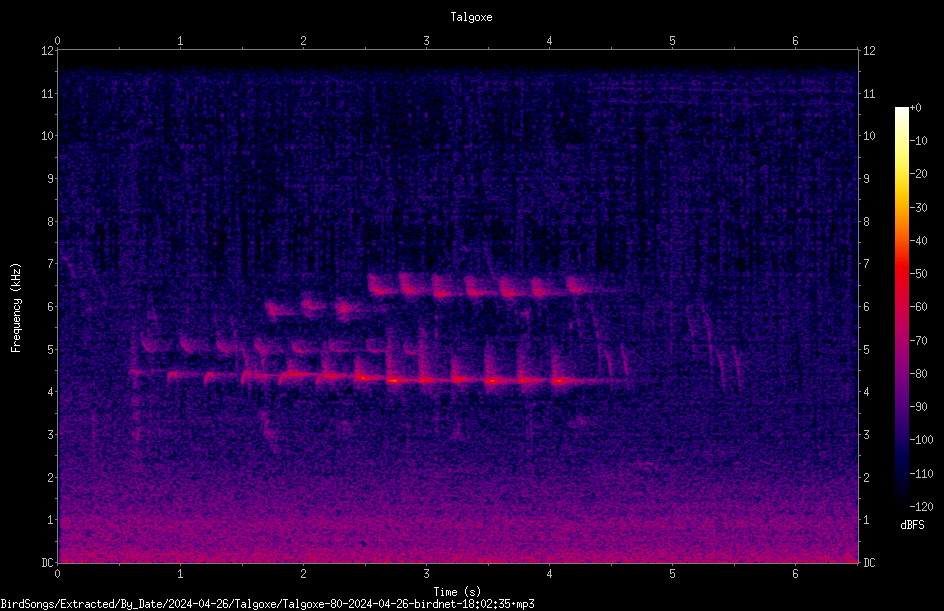The width and height of the screenshot is (944, 611).
Task: Click the 10 kHz label on right axis
Action: 869,136
